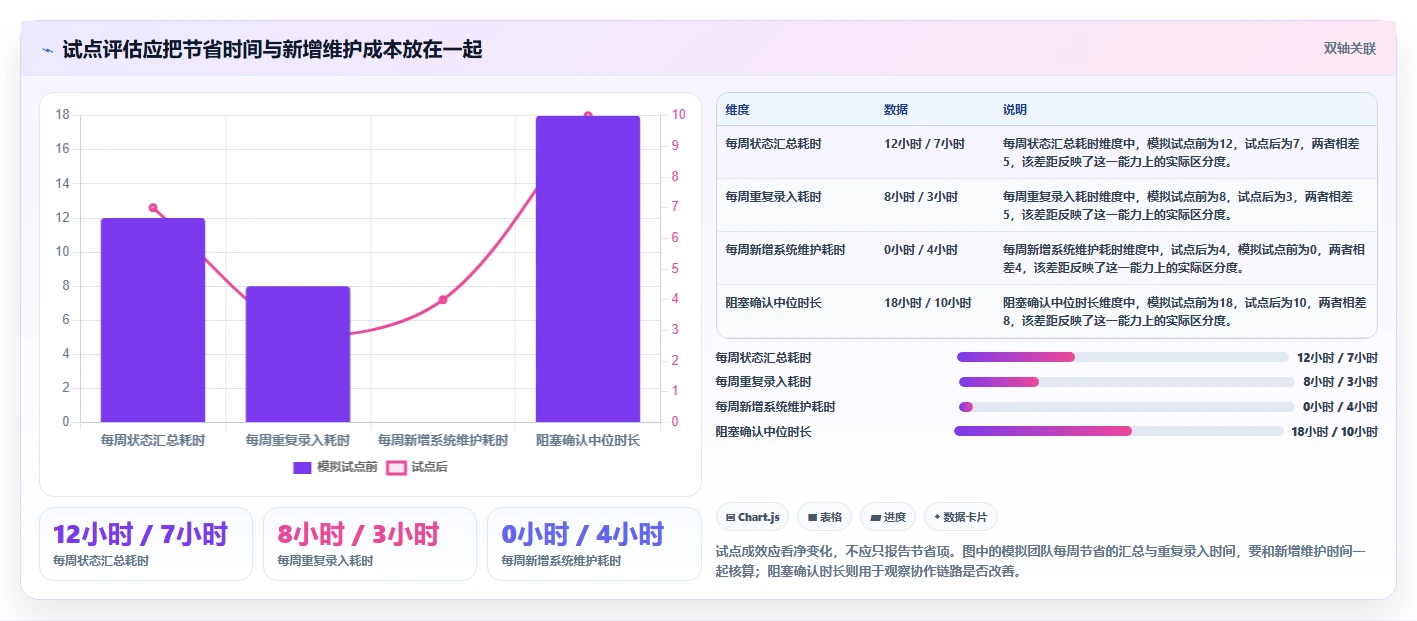Image resolution: width=1417 pixels, height=621 pixels.
Task: Click the 表格 tag chip
Action: point(824,517)
